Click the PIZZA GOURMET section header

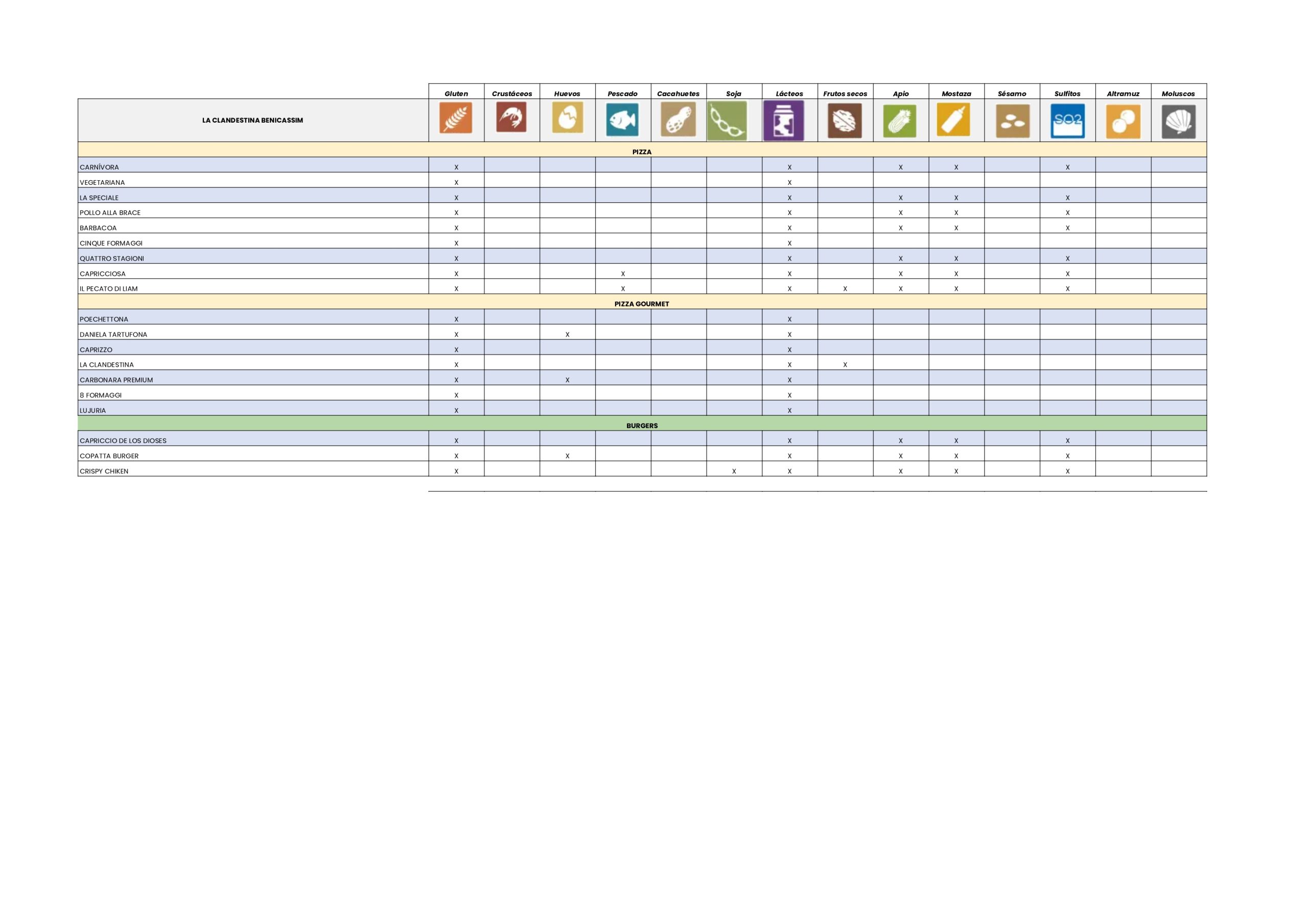tap(641, 304)
